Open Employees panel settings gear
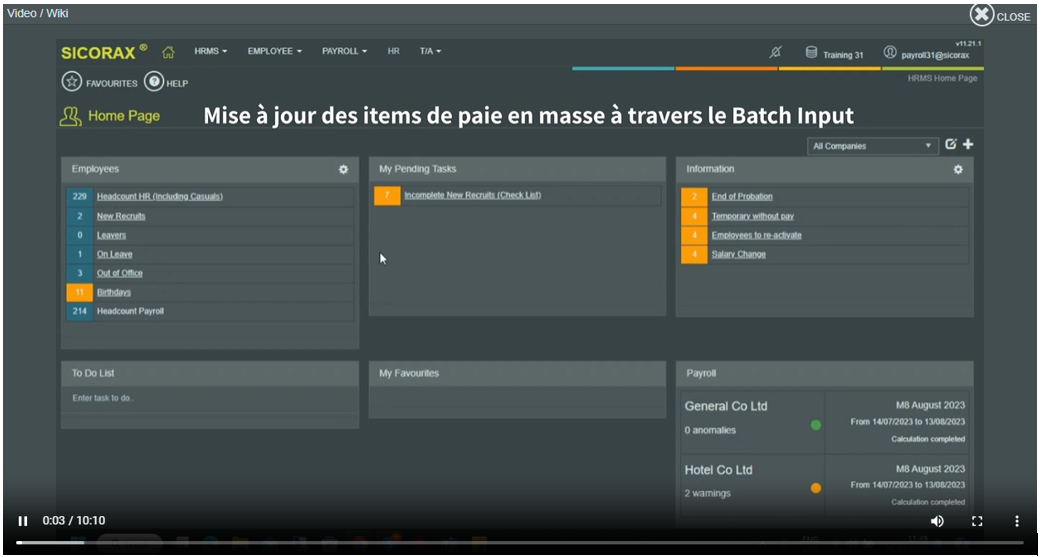The width and height of the screenshot is (1041, 557). pyautogui.click(x=343, y=170)
